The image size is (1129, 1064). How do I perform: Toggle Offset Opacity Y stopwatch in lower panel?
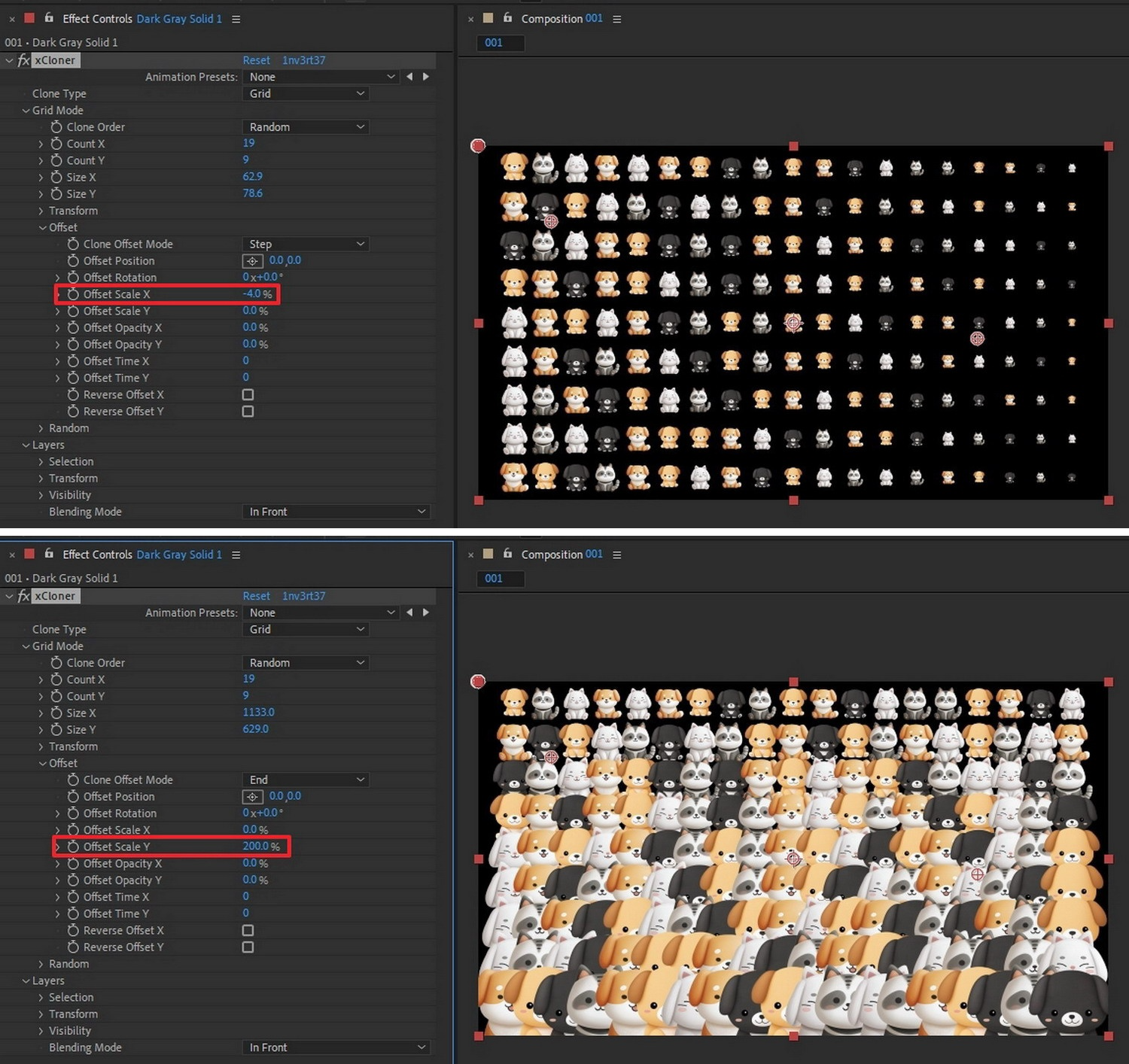click(73, 880)
